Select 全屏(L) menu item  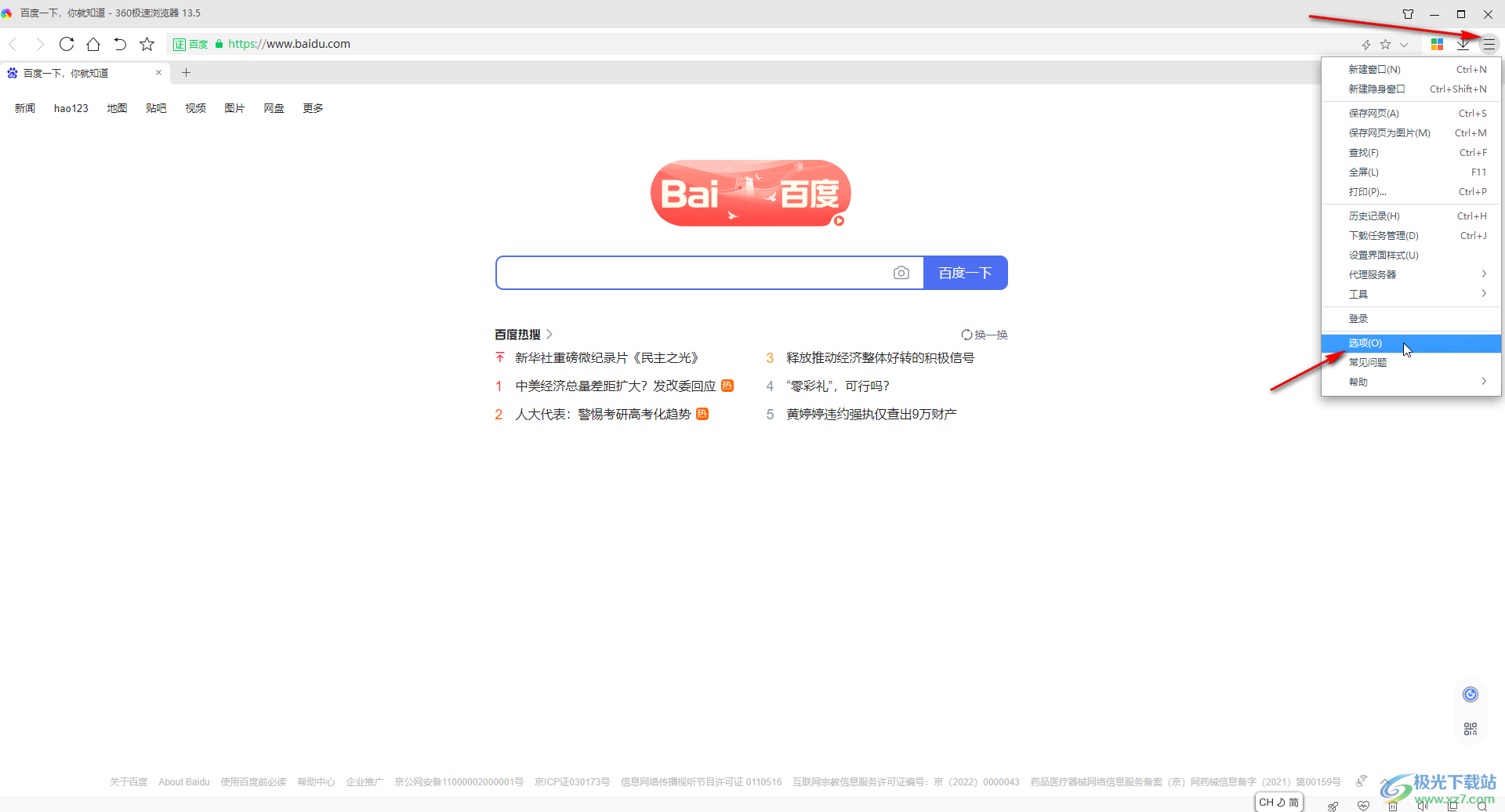[x=1411, y=172]
